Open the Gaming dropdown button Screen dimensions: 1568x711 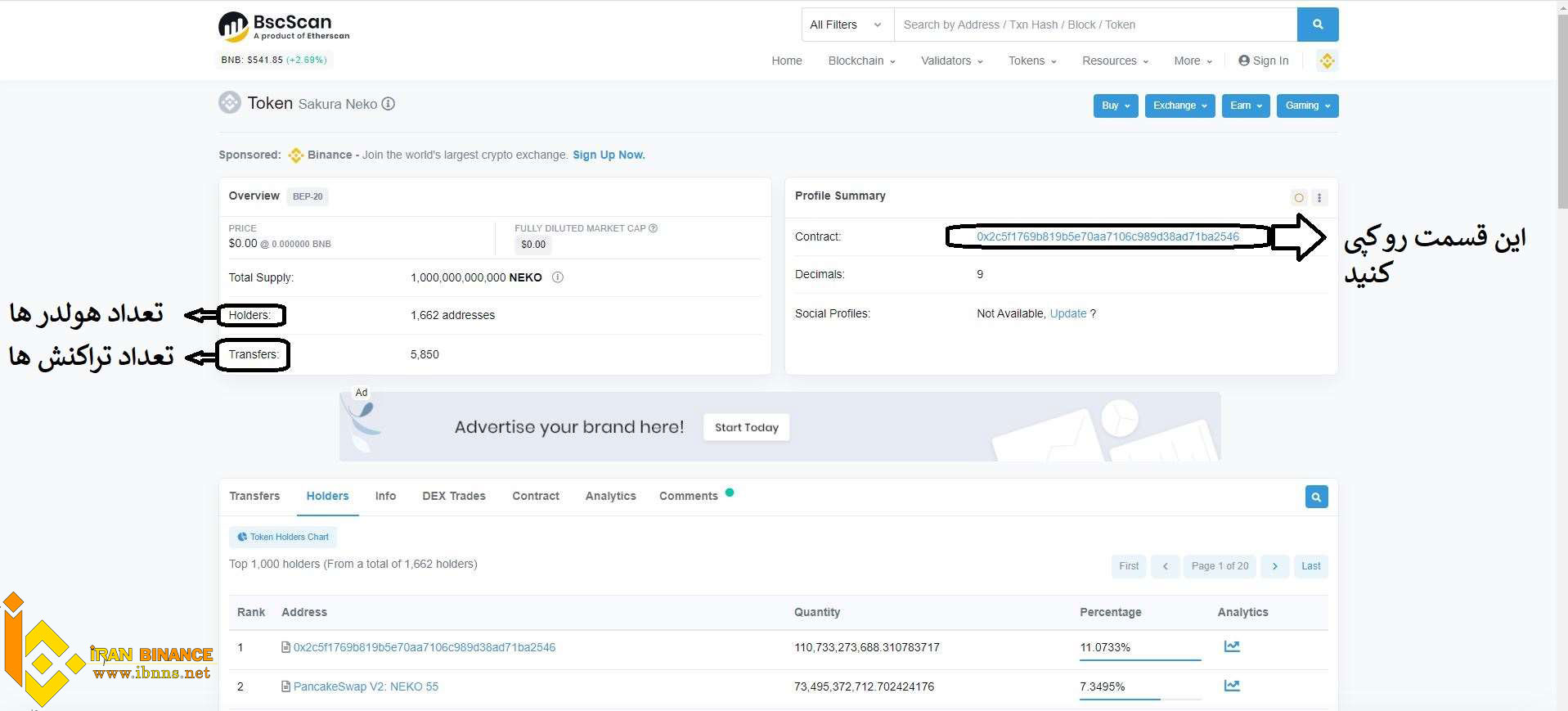pyautogui.click(x=1307, y=106)
